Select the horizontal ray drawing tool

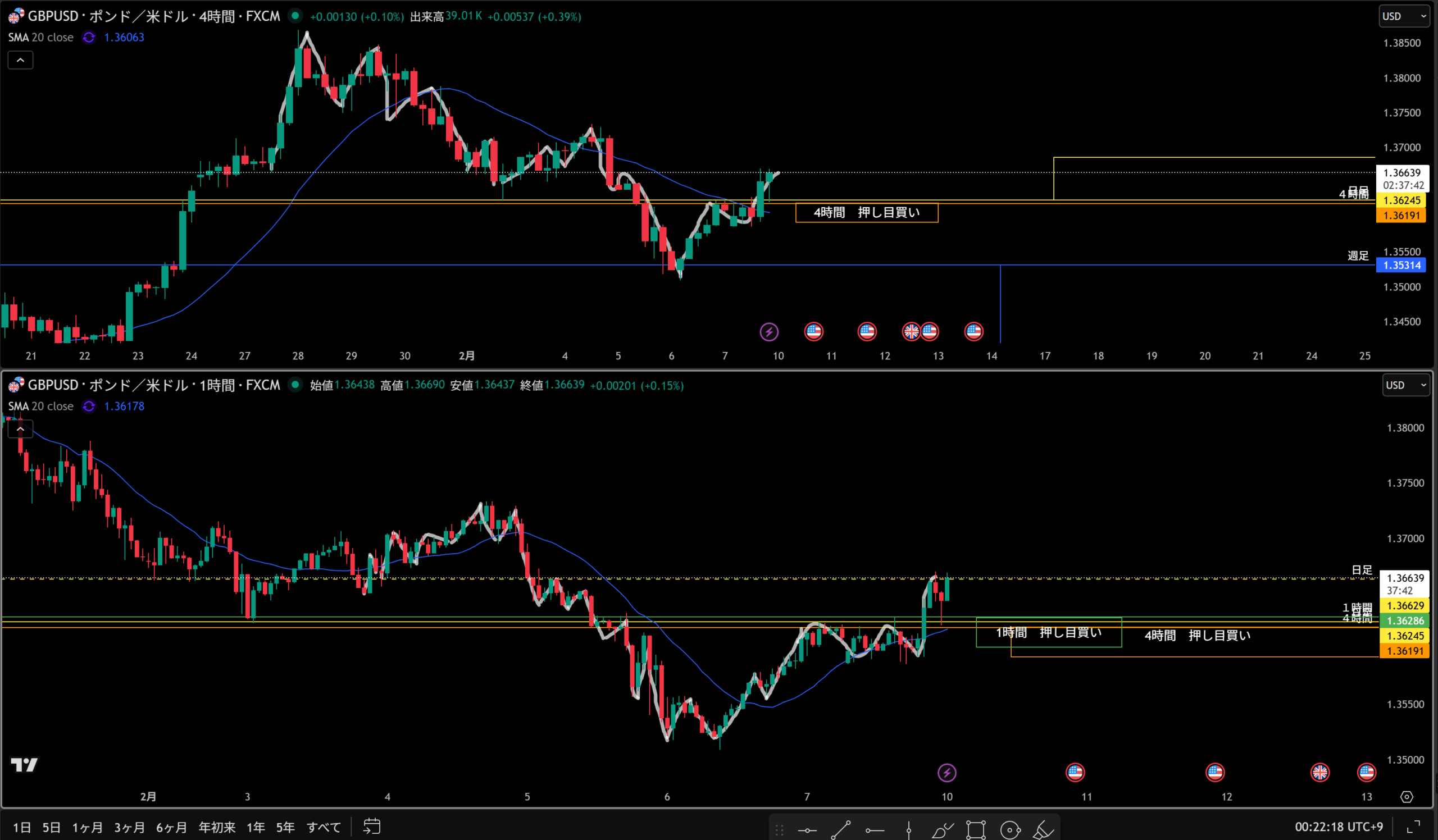pyautogui.click(x=874, y=830)
